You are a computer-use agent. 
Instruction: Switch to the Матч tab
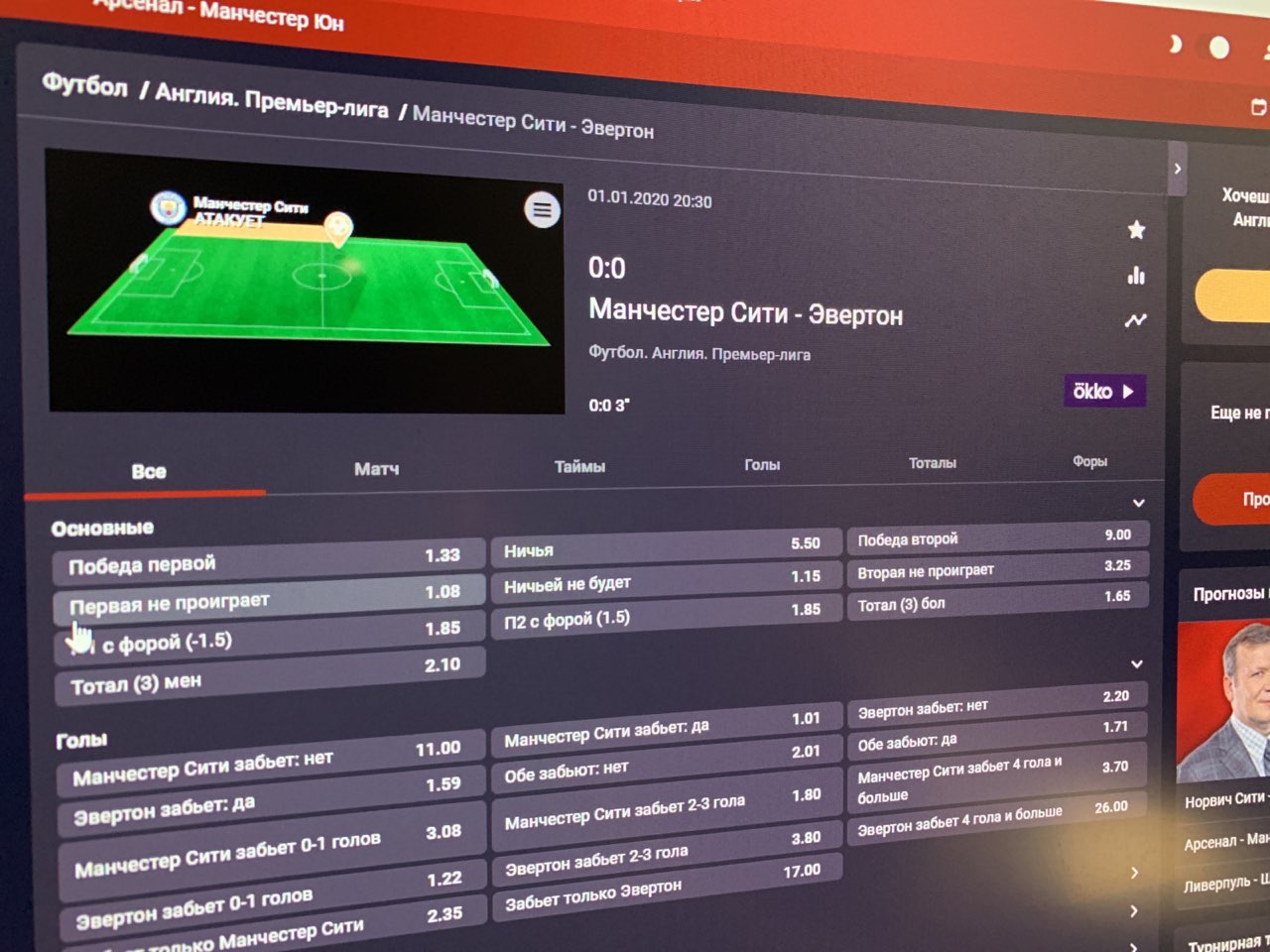point(377,468)
